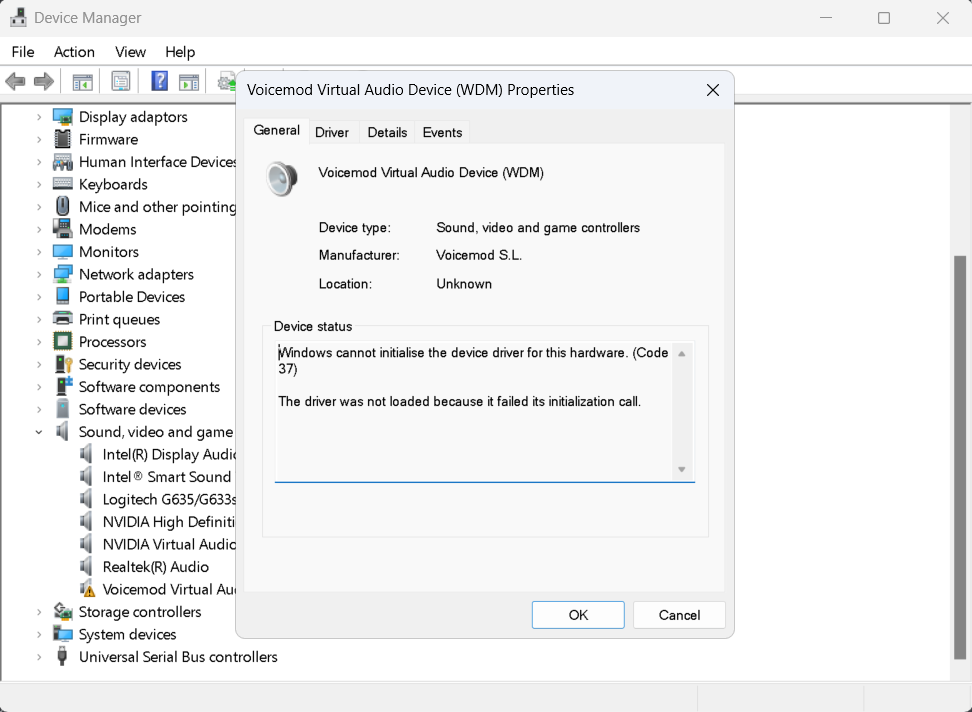
Task: Click the Properties toolbar icon
Action: tap(121, 82)
